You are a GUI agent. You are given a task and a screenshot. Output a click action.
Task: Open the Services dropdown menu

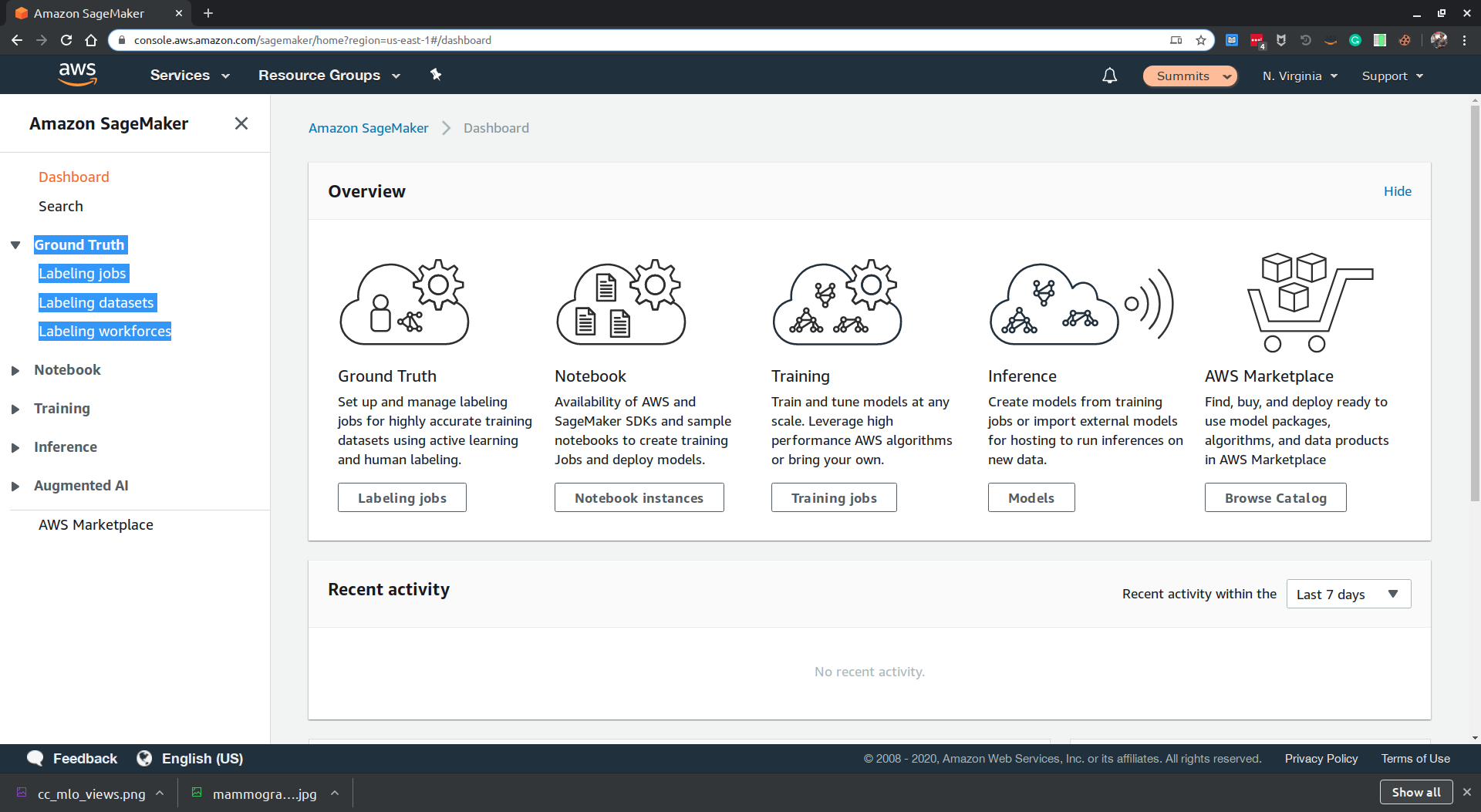pyautogui.click(x=190, y=75)
